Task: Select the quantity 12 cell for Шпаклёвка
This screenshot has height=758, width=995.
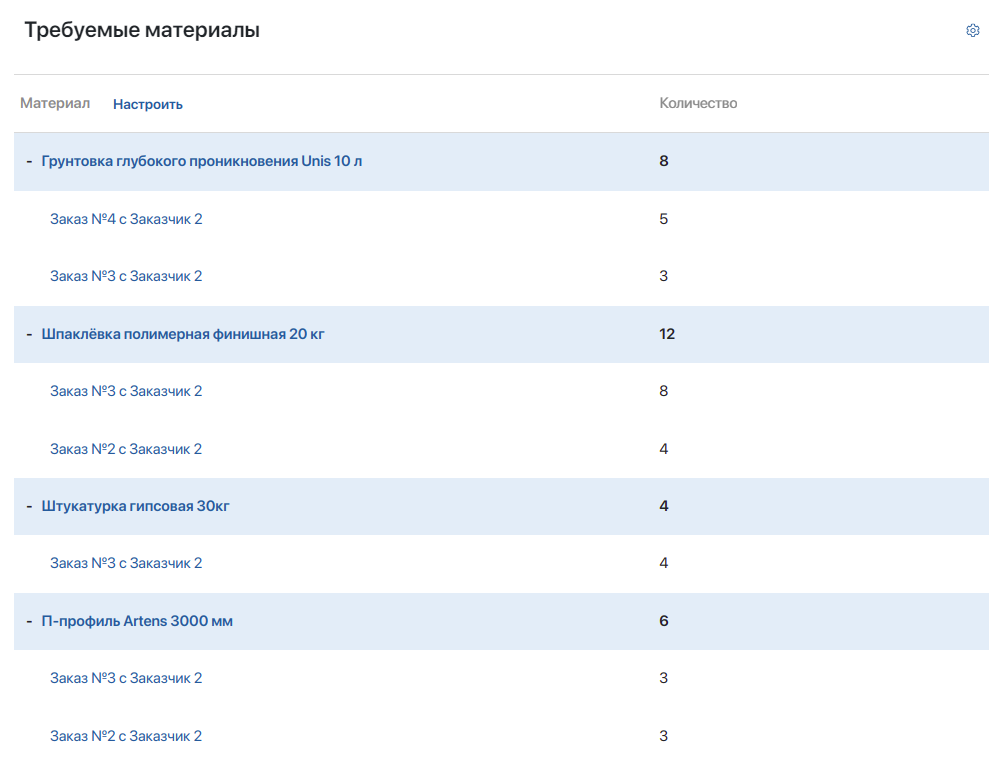Action: (x=667, y=334)
